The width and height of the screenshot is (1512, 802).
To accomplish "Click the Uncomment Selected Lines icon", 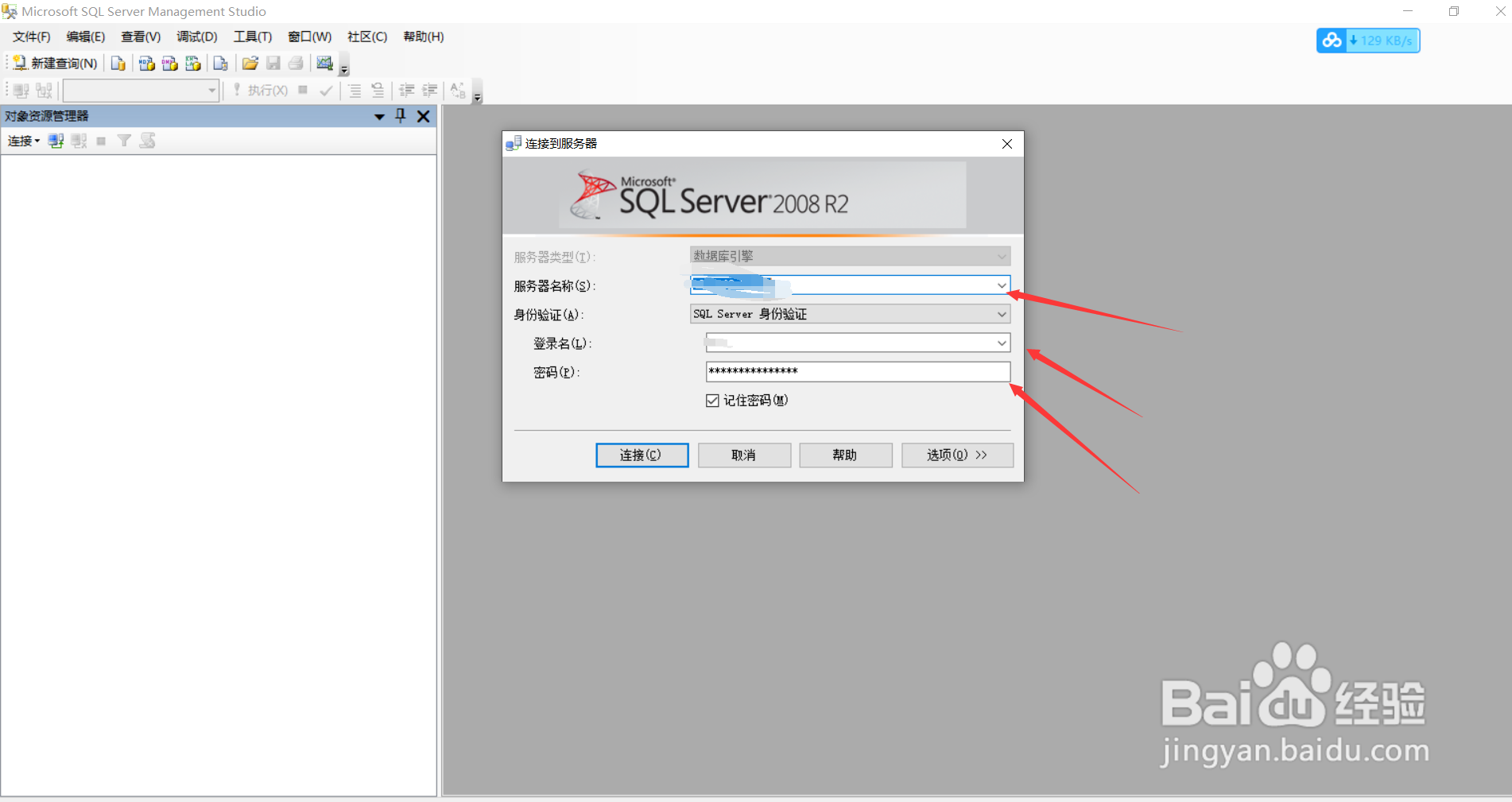I will pos(378,91).
